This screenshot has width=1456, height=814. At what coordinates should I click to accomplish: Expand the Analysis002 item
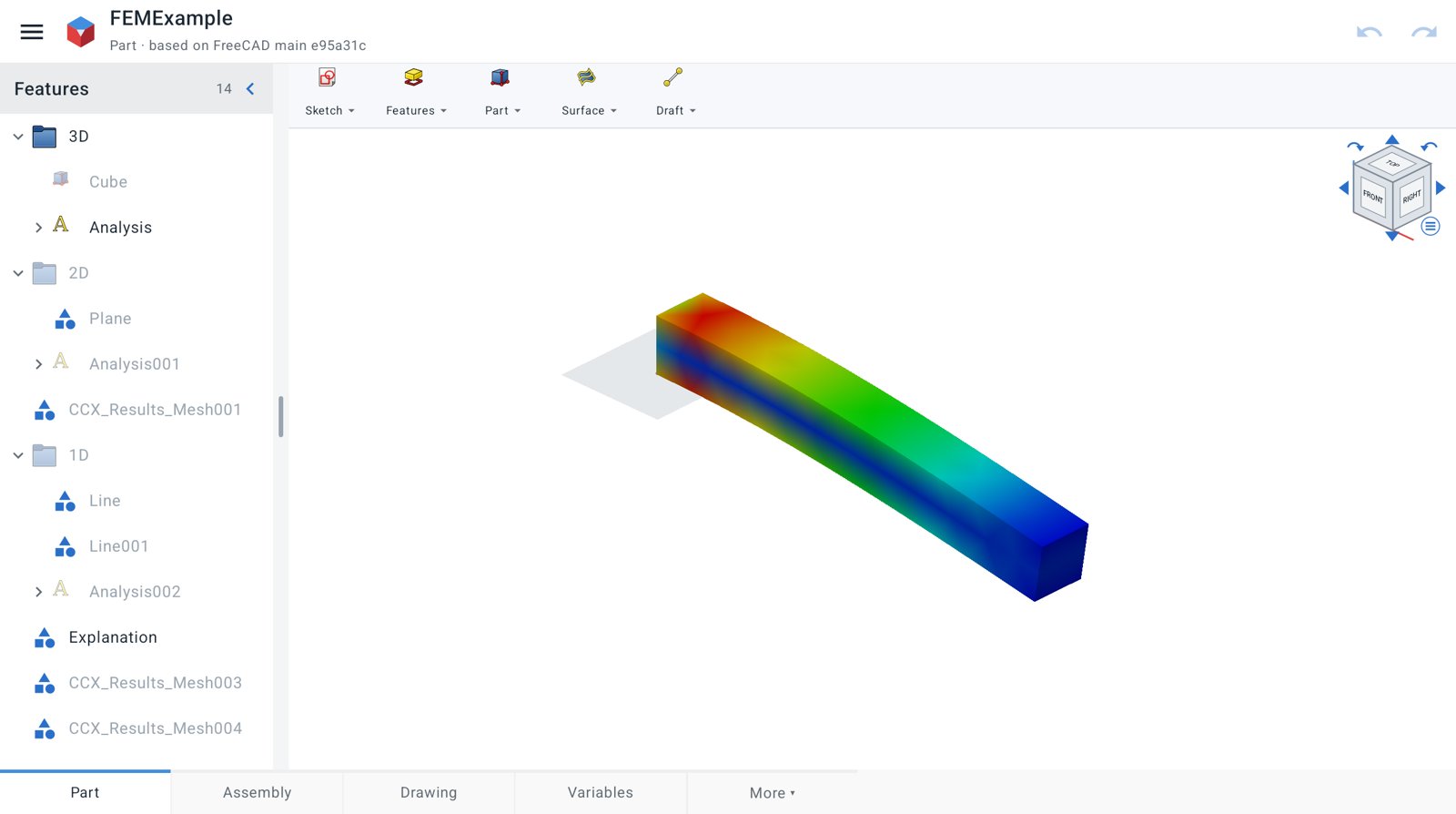38,592
